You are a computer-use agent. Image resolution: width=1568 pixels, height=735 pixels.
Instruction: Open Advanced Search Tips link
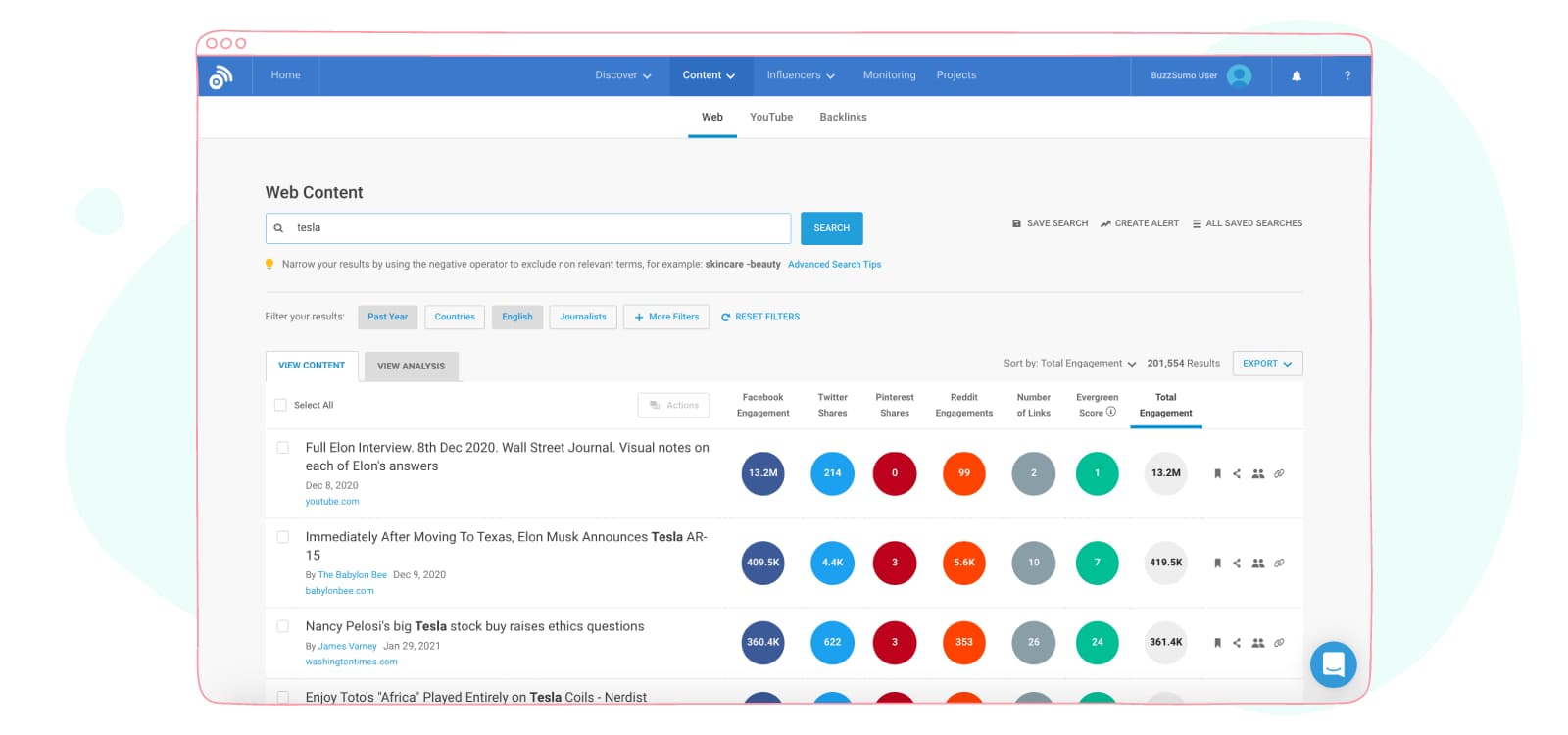click(x=834, y=265)
